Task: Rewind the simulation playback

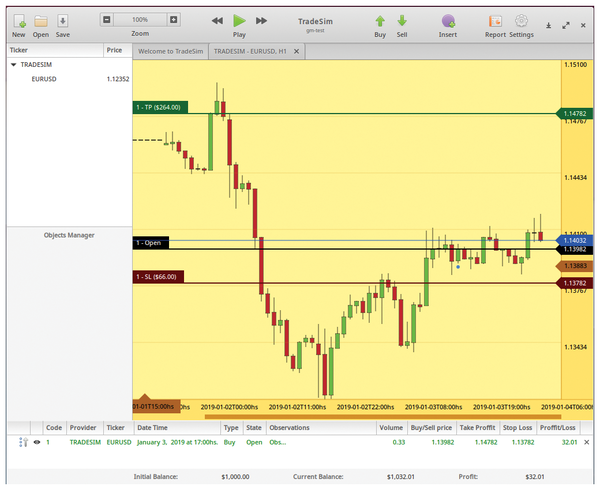Action: (x=217, y=21)
